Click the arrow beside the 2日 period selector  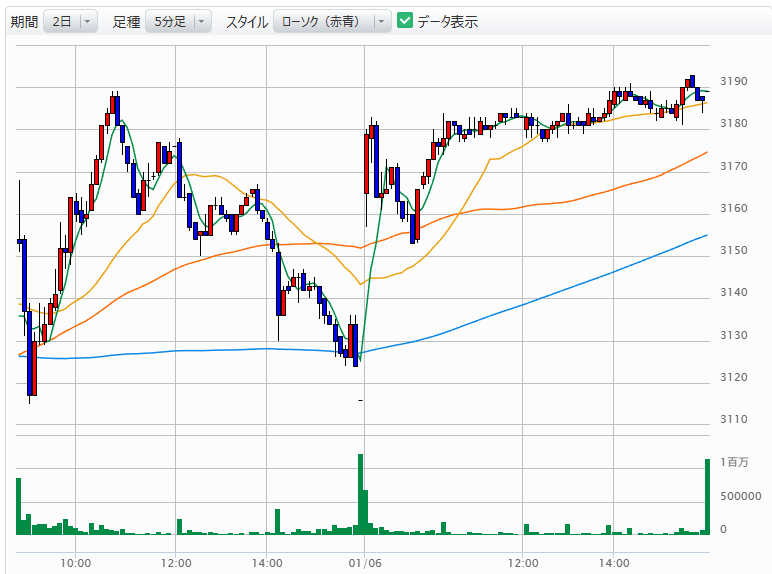point(87,21)
